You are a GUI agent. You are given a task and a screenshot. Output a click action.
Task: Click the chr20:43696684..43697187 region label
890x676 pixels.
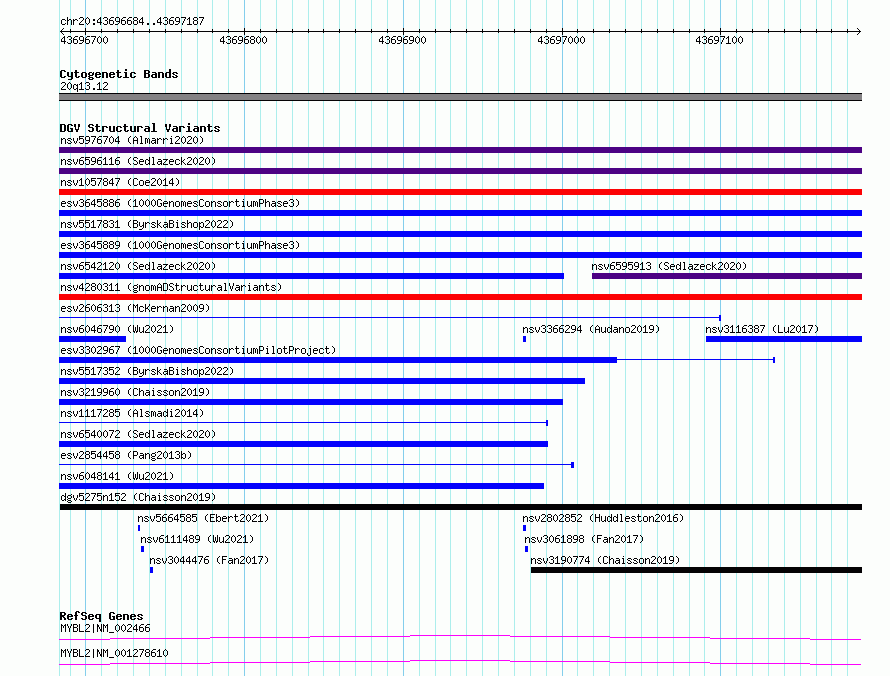[132, 21]
